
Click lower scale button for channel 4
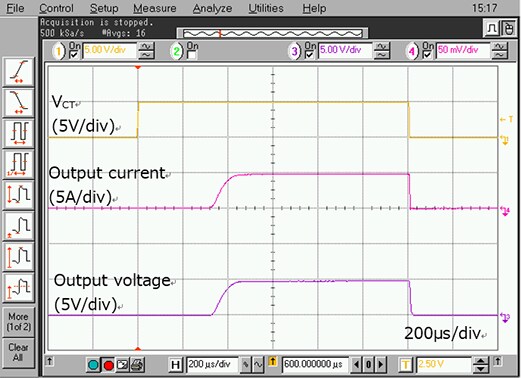[x=499, y=55]
